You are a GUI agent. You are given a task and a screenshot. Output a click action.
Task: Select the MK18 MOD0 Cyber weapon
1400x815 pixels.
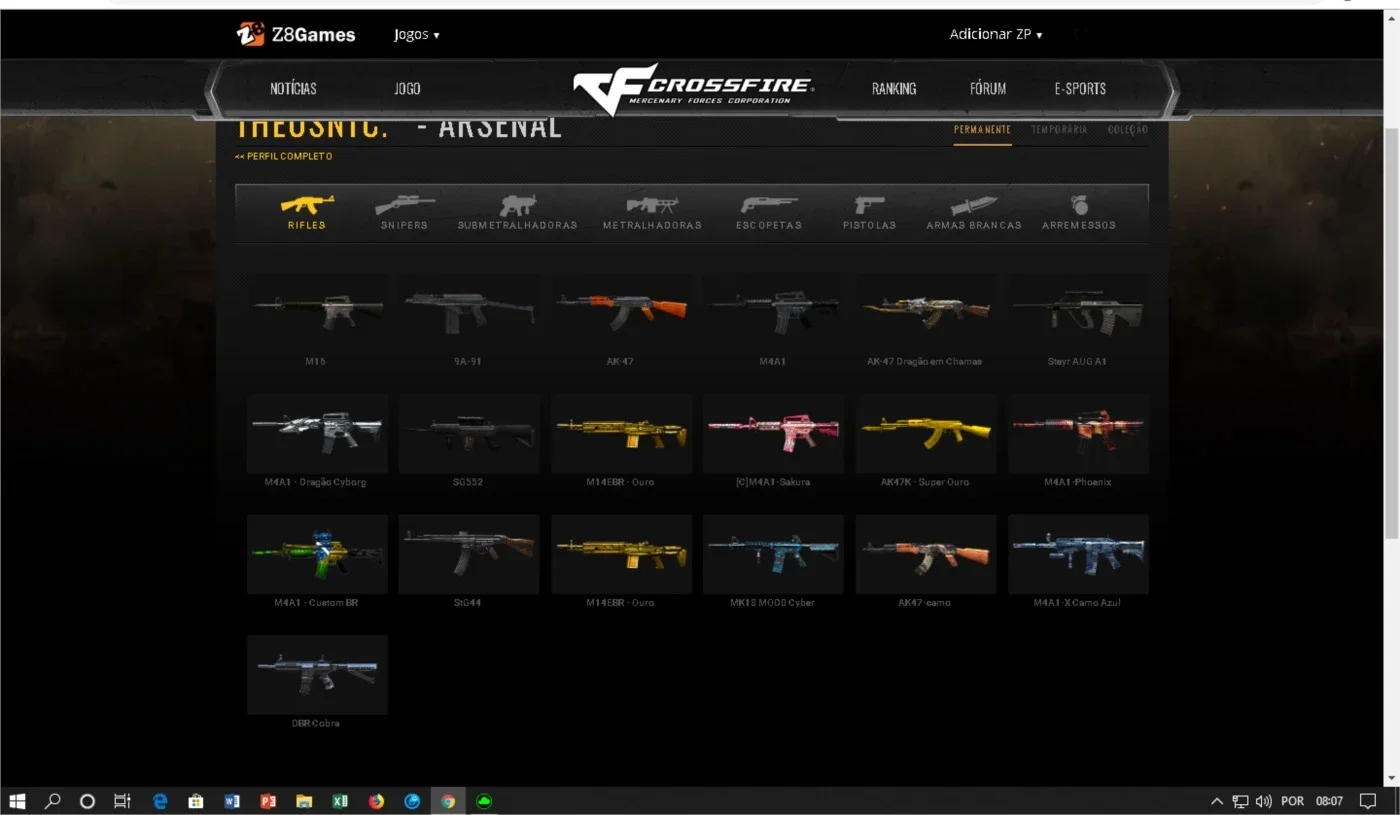pos(773,554)
